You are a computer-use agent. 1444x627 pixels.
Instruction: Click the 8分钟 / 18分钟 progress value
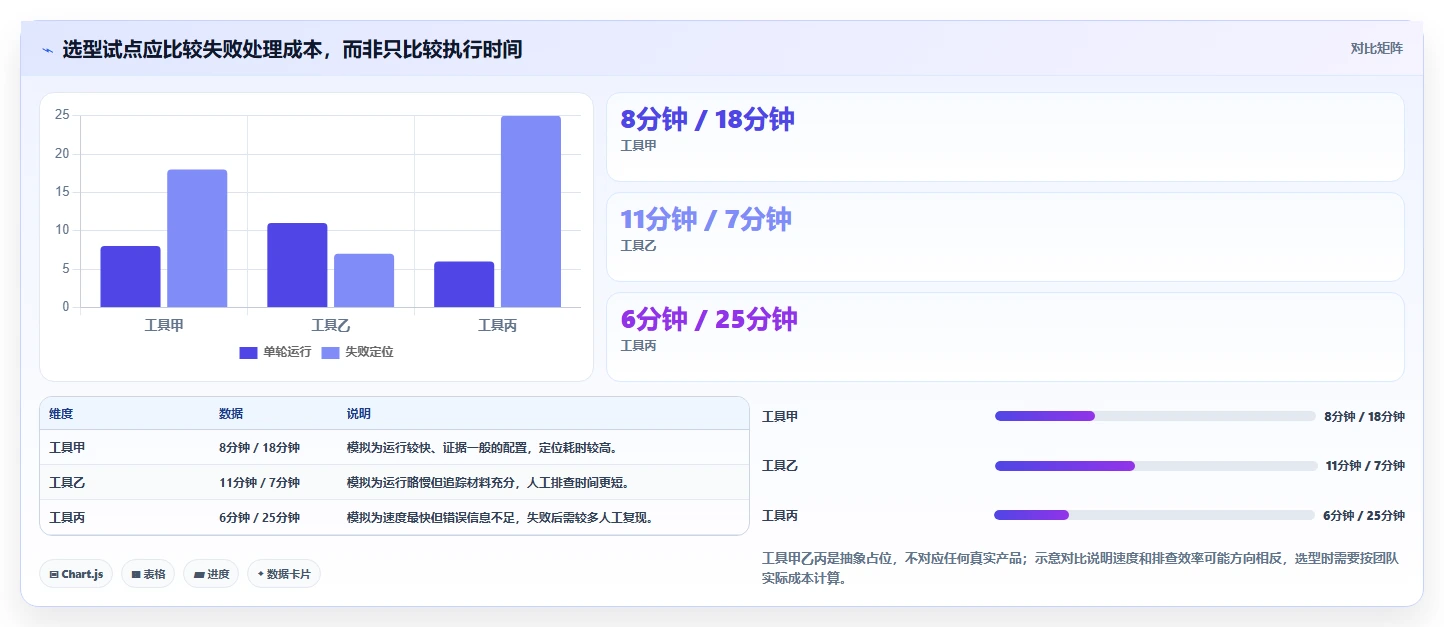[1364, 417]
